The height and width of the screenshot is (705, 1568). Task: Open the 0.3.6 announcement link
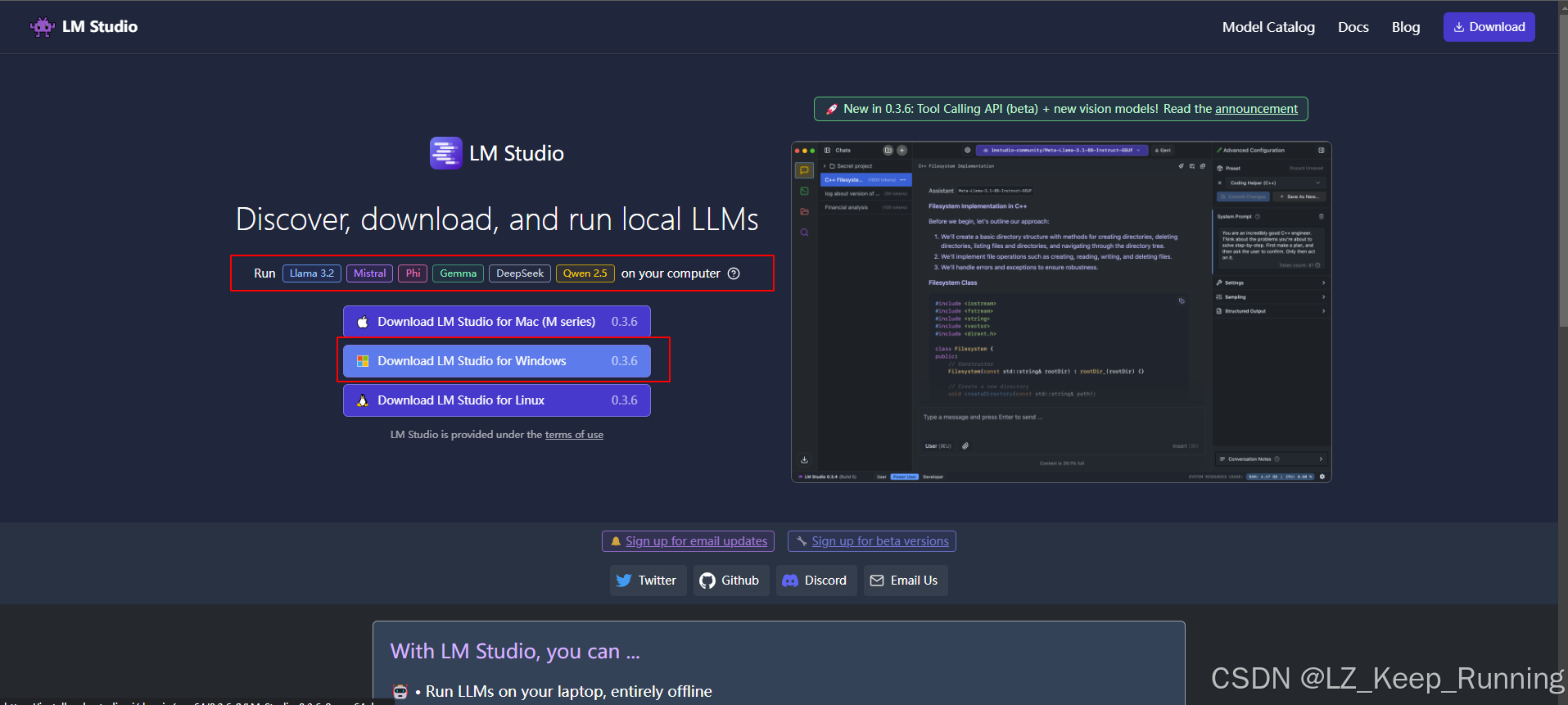(1256, 109)
